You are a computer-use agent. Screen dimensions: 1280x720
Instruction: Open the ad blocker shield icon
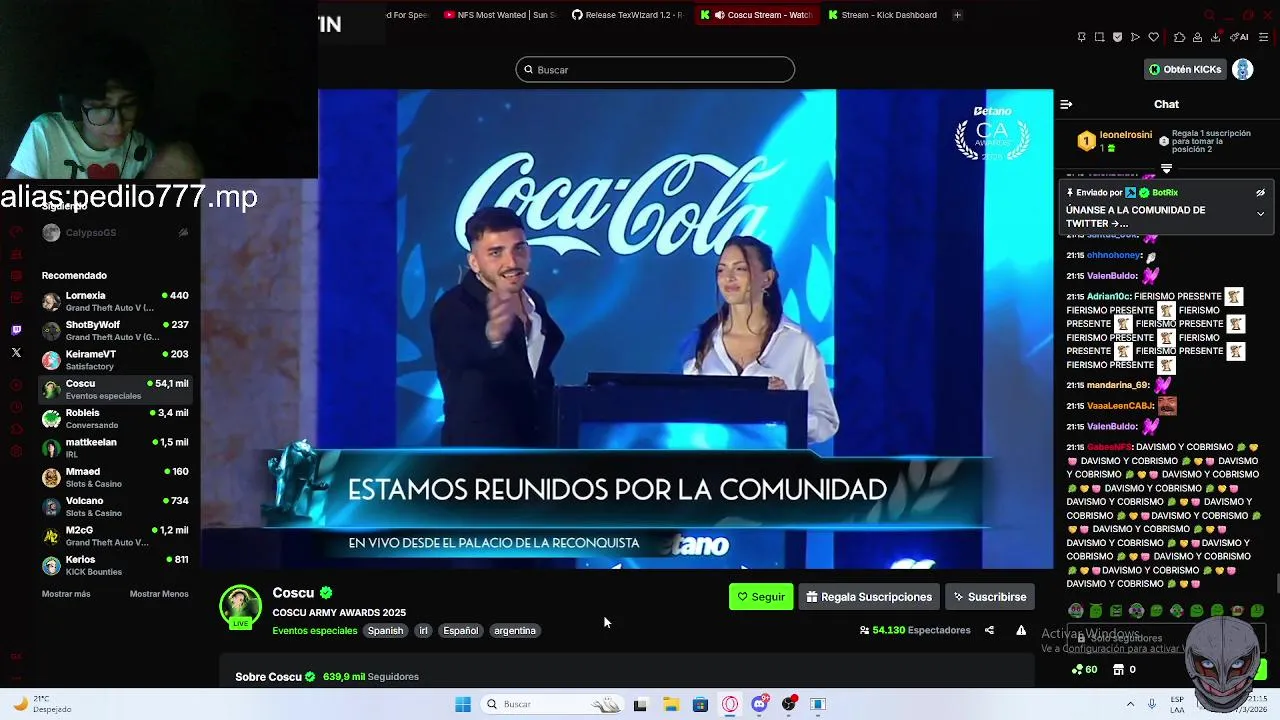click(1117, 37)
